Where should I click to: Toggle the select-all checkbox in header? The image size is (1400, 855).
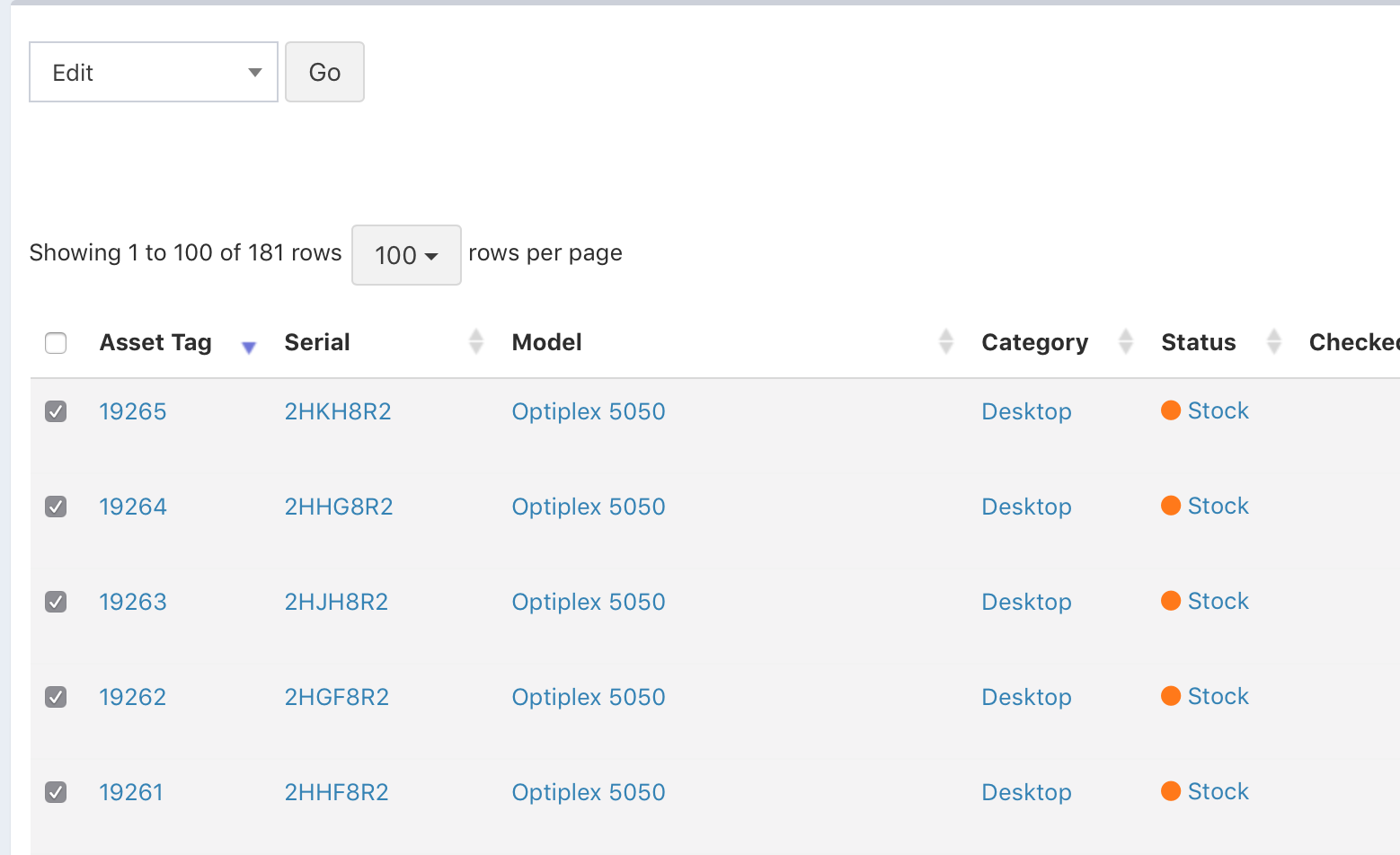[x=56, y=343]
